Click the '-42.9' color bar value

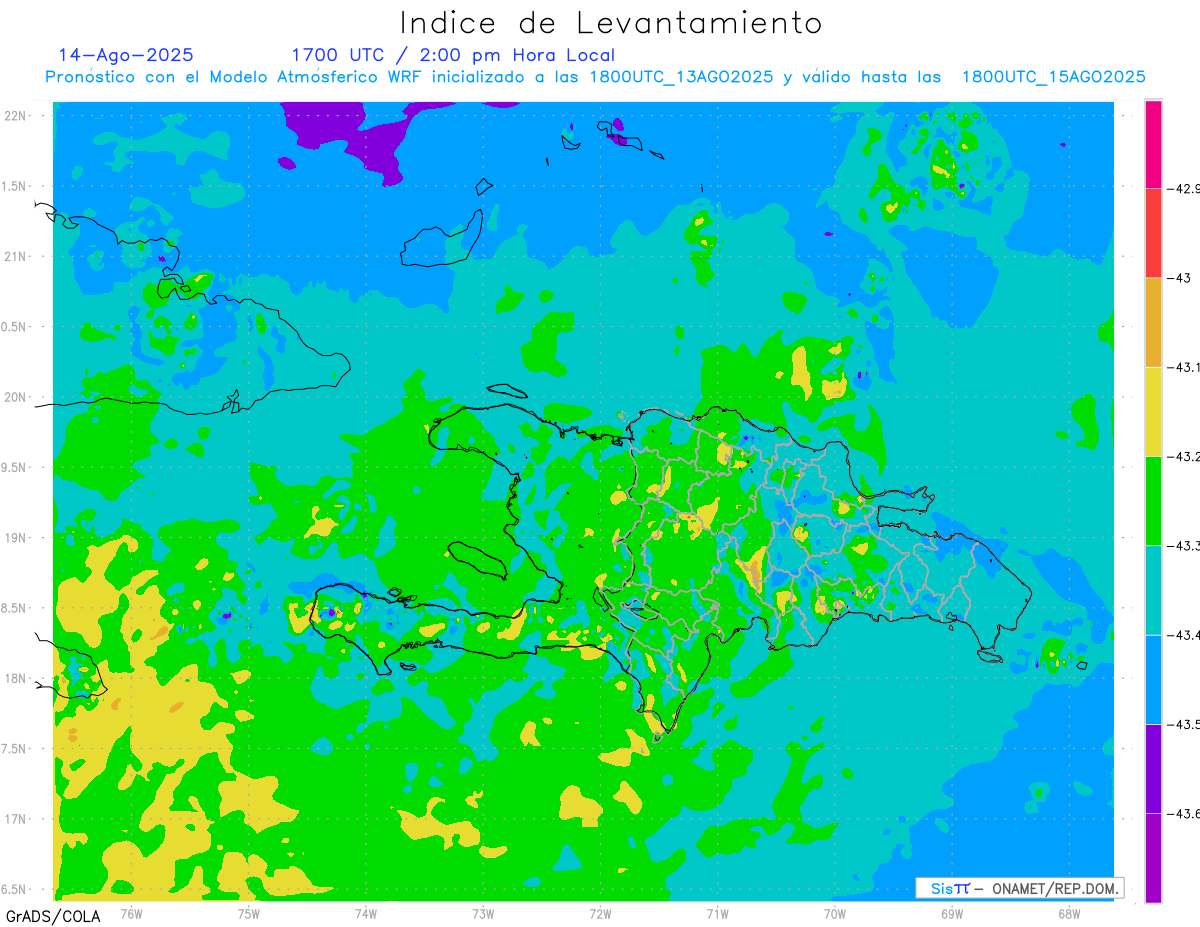click(1185, 188)
